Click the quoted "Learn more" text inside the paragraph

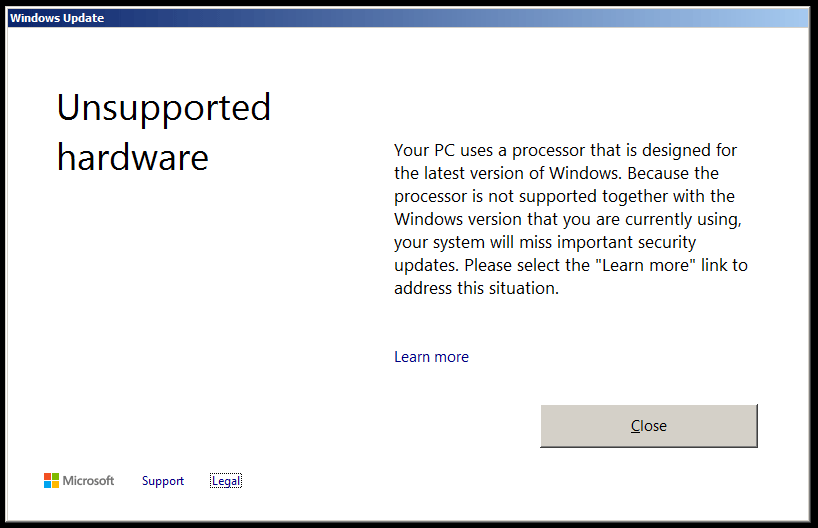(x=641, y=265)
